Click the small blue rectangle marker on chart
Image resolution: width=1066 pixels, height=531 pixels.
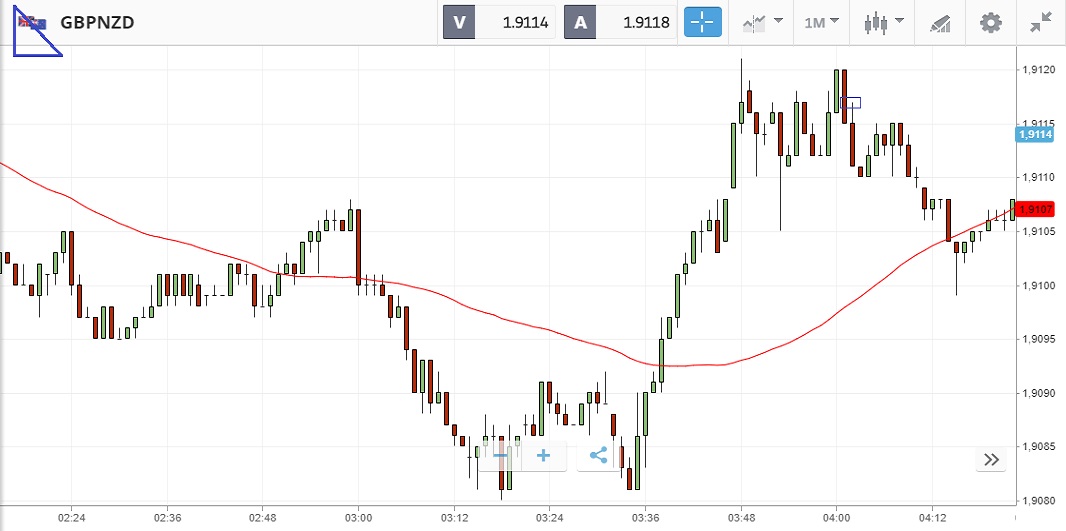(851, 102)
